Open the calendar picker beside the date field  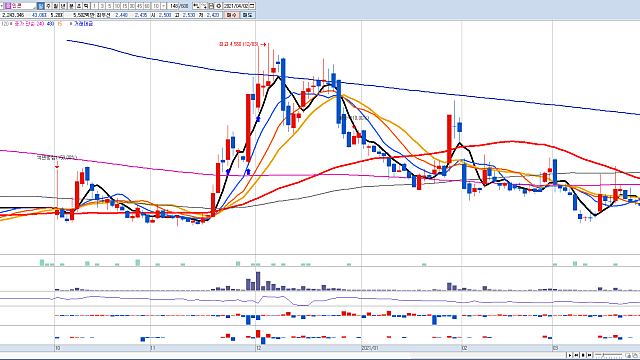click(x=252, y=6)
